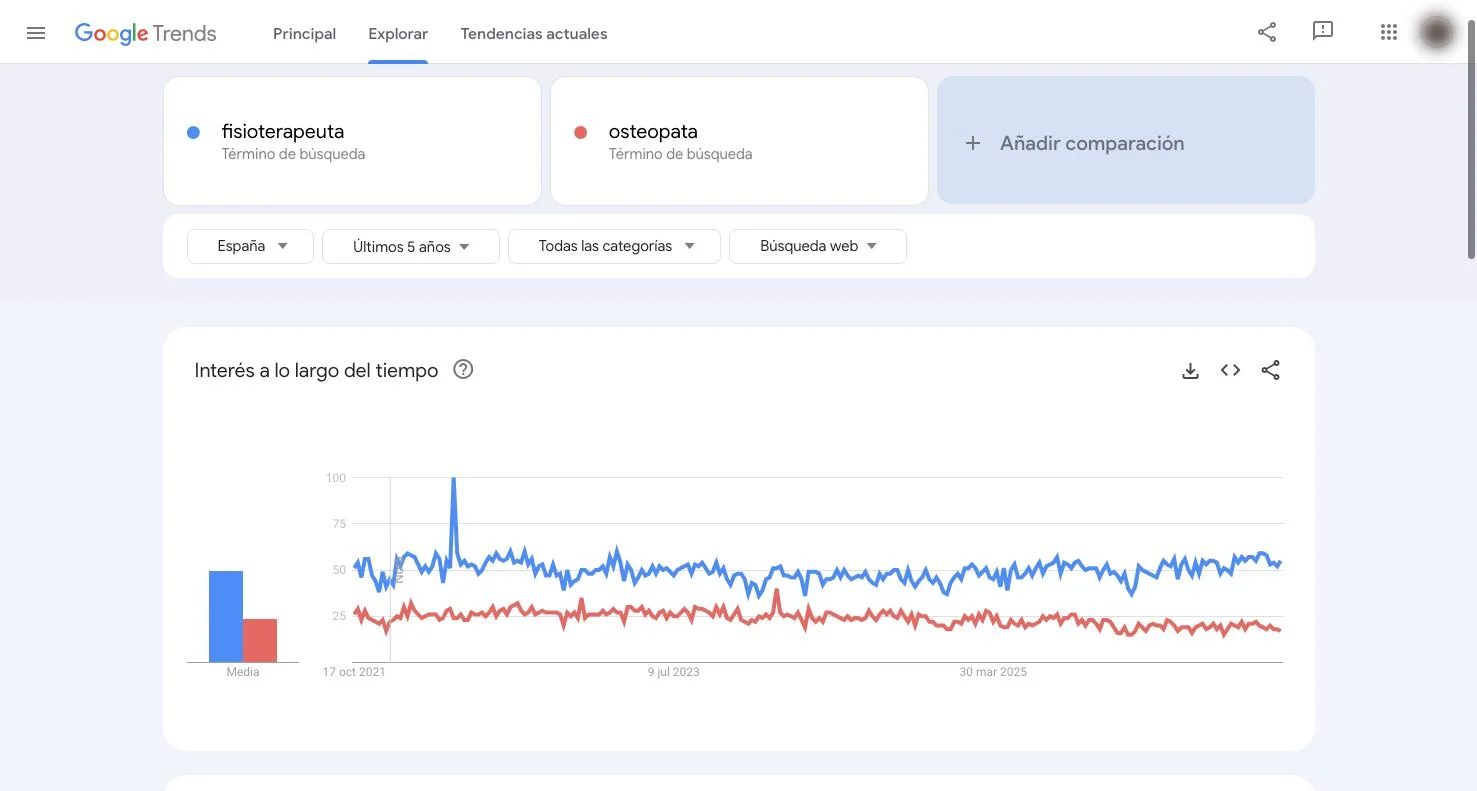Click the blue dot next to fisioterapeuta
Viewport: 1477px width, 791px height.
point(194,132)
